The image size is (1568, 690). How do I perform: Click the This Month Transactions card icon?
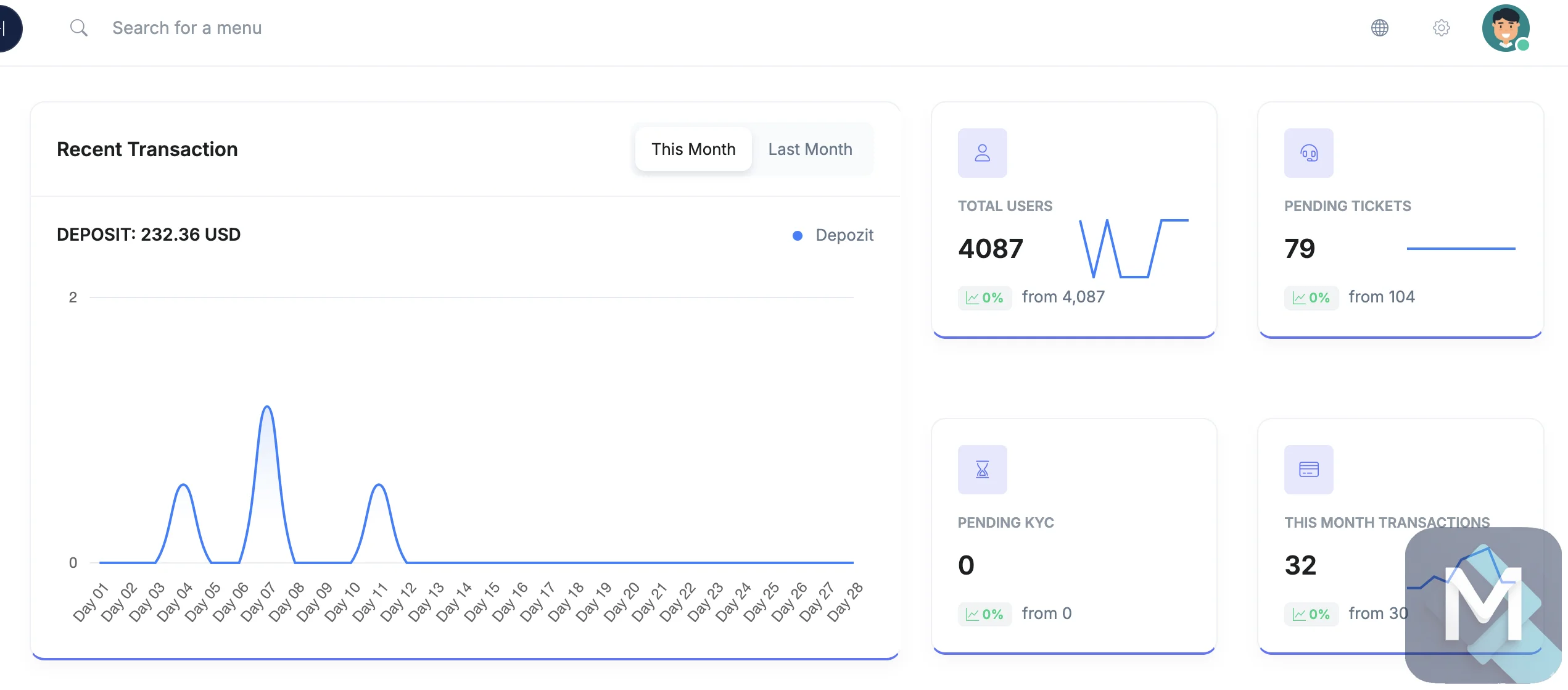coord(1309,470)
